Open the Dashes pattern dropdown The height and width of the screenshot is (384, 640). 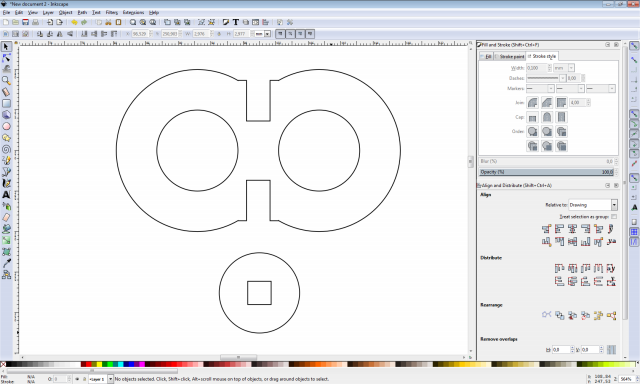(546, 78)
